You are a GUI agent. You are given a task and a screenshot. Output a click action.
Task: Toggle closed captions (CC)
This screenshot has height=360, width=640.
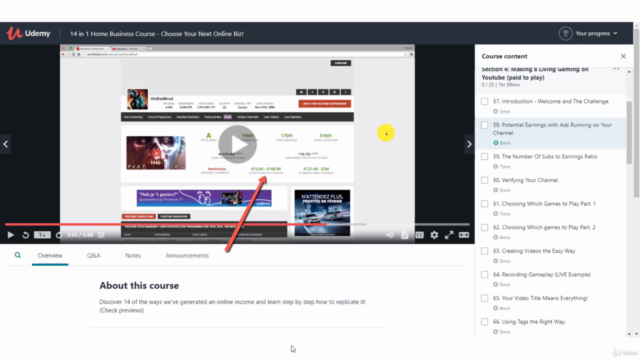tap(419, 235)
